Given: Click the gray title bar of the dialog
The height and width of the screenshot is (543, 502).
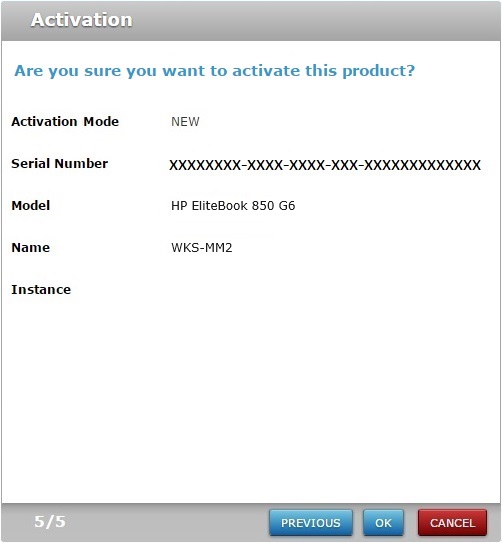Looking at the screenshot, I should tap(312, 21).
